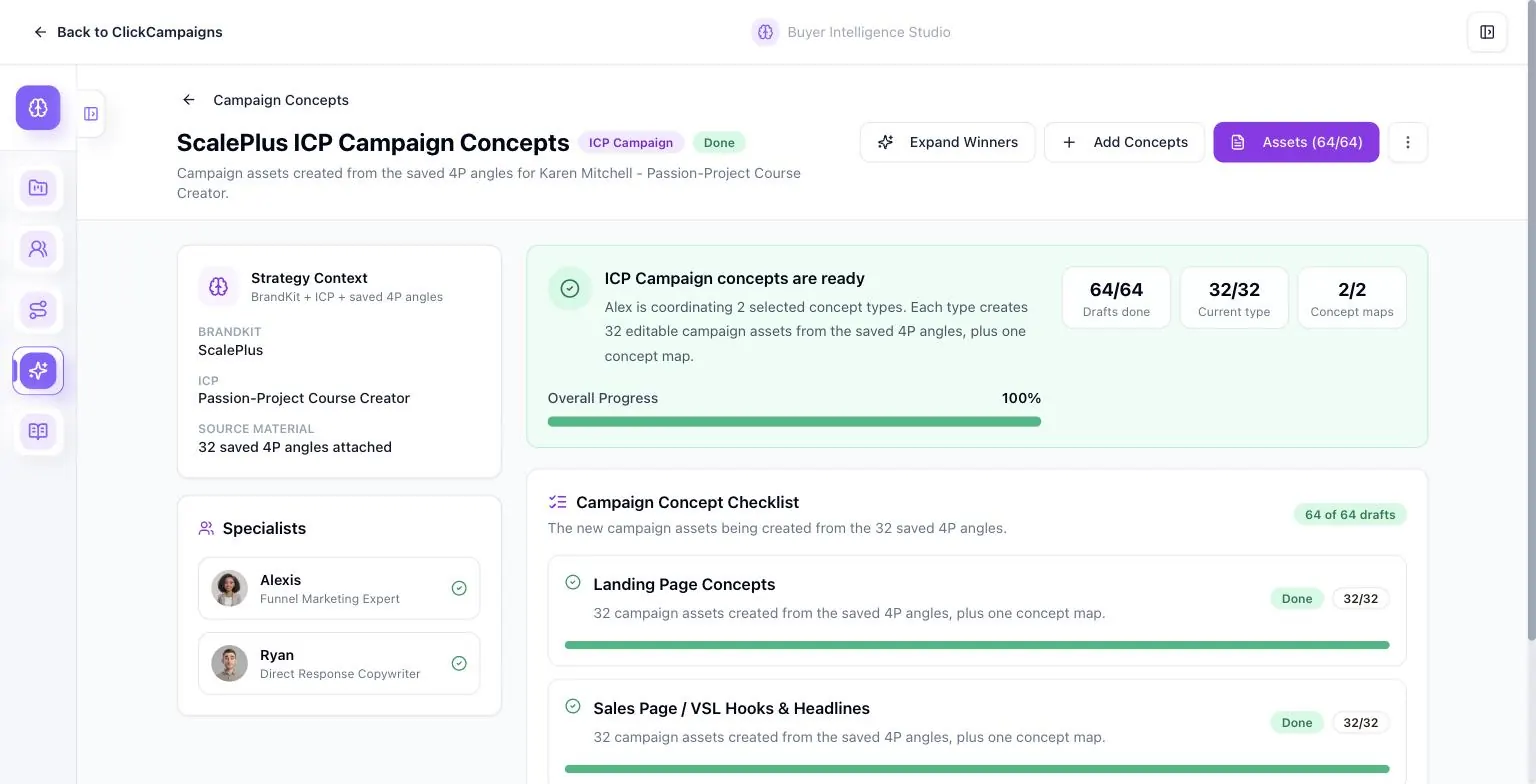Toggle the right panel icon in header
The width and height of the screenshot is (1536, 784).
tap(1487, 32)
